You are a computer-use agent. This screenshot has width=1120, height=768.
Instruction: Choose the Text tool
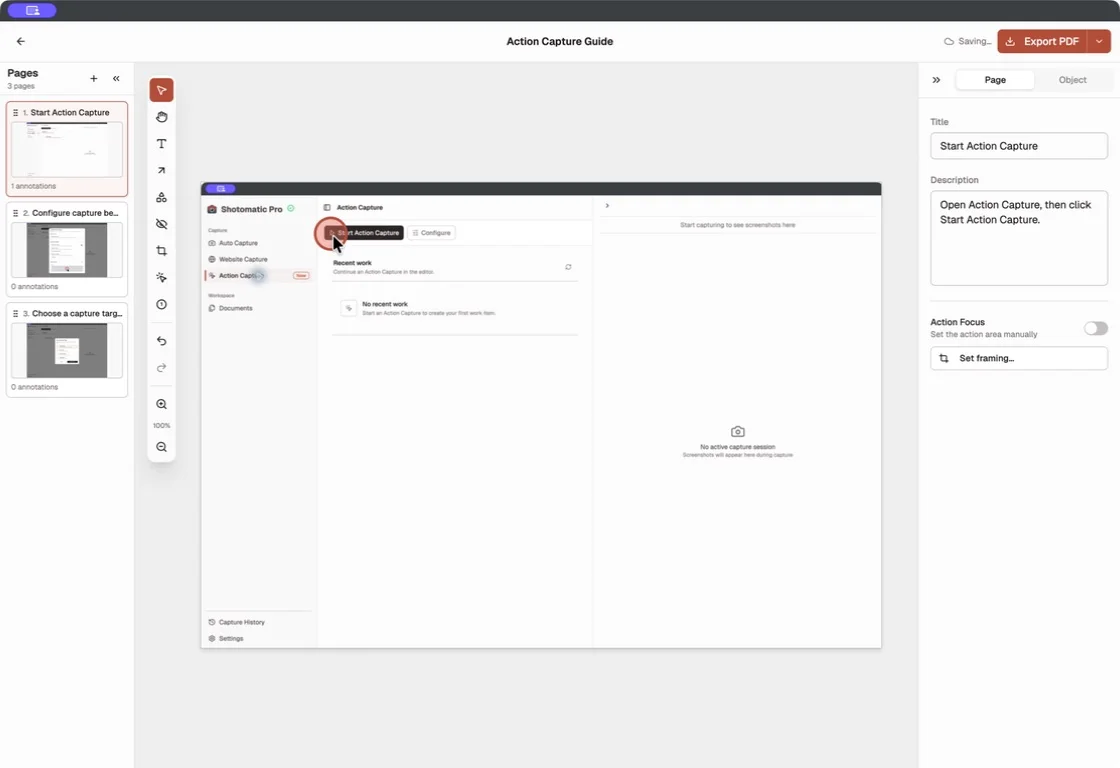161,144
